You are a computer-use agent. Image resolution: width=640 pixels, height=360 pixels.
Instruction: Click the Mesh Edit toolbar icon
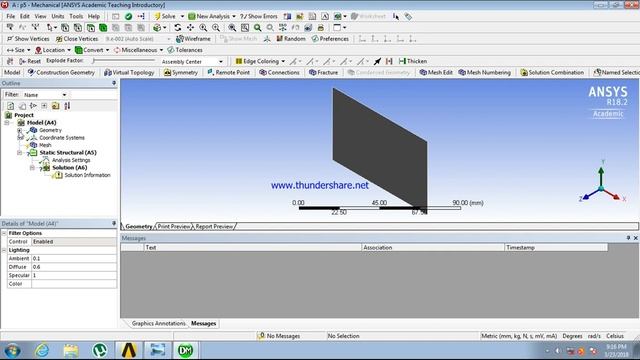pyautogui.click(x=436, y=72)
